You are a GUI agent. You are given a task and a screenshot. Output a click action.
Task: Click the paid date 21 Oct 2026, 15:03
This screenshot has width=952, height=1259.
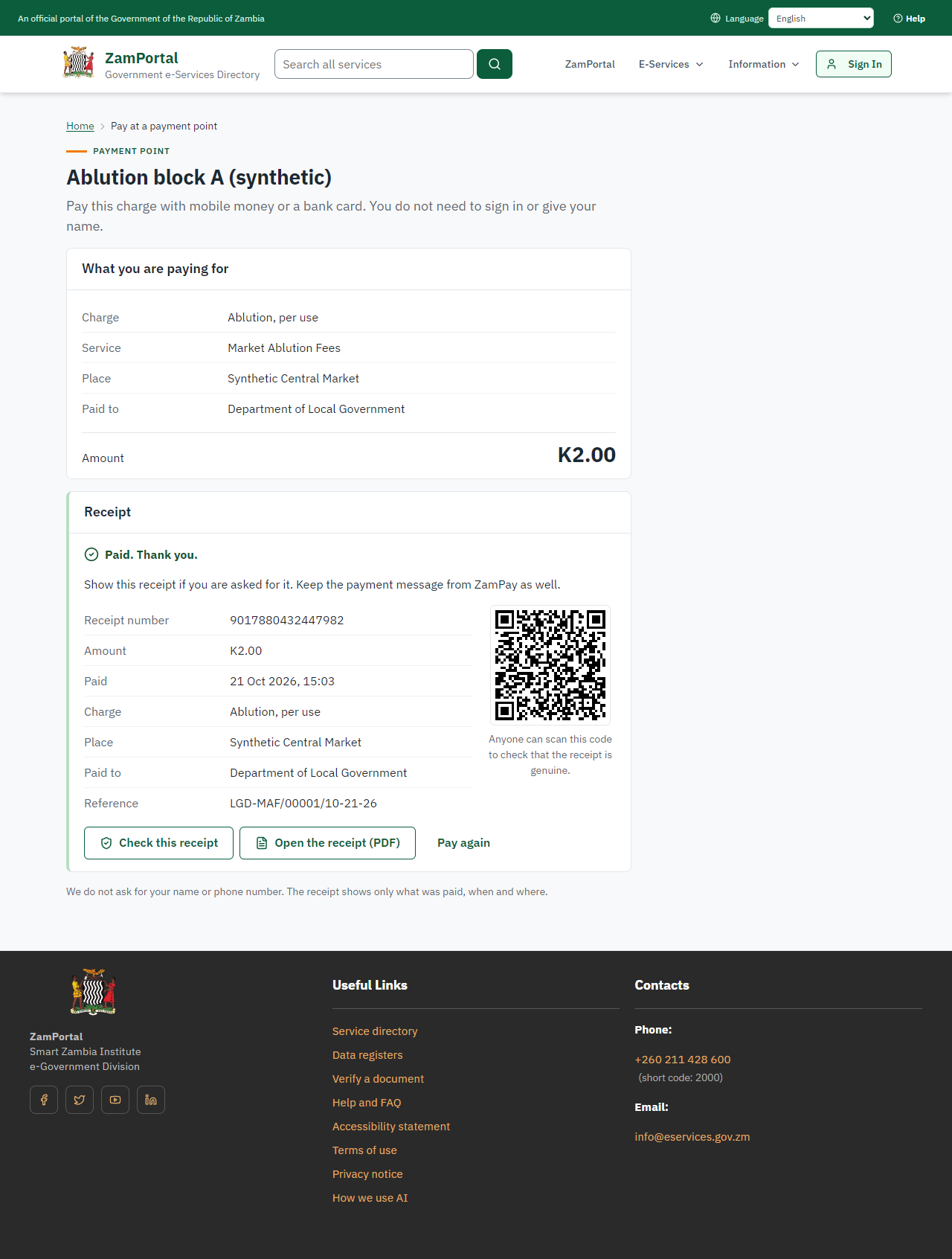(283, 682)
